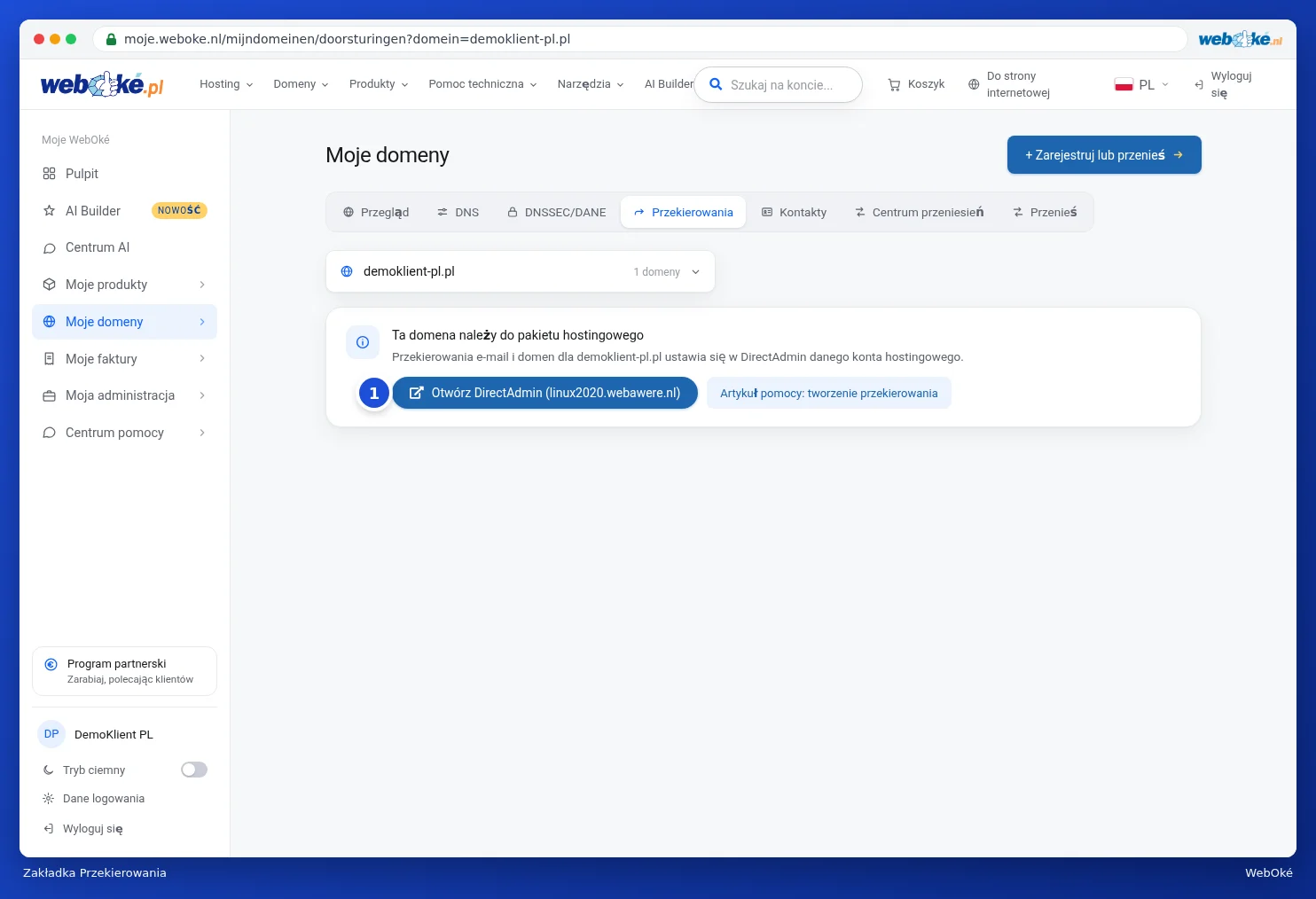Click the AI Builder star icon in sidebar
This screenshot has height=899, width=1316.
49,211
